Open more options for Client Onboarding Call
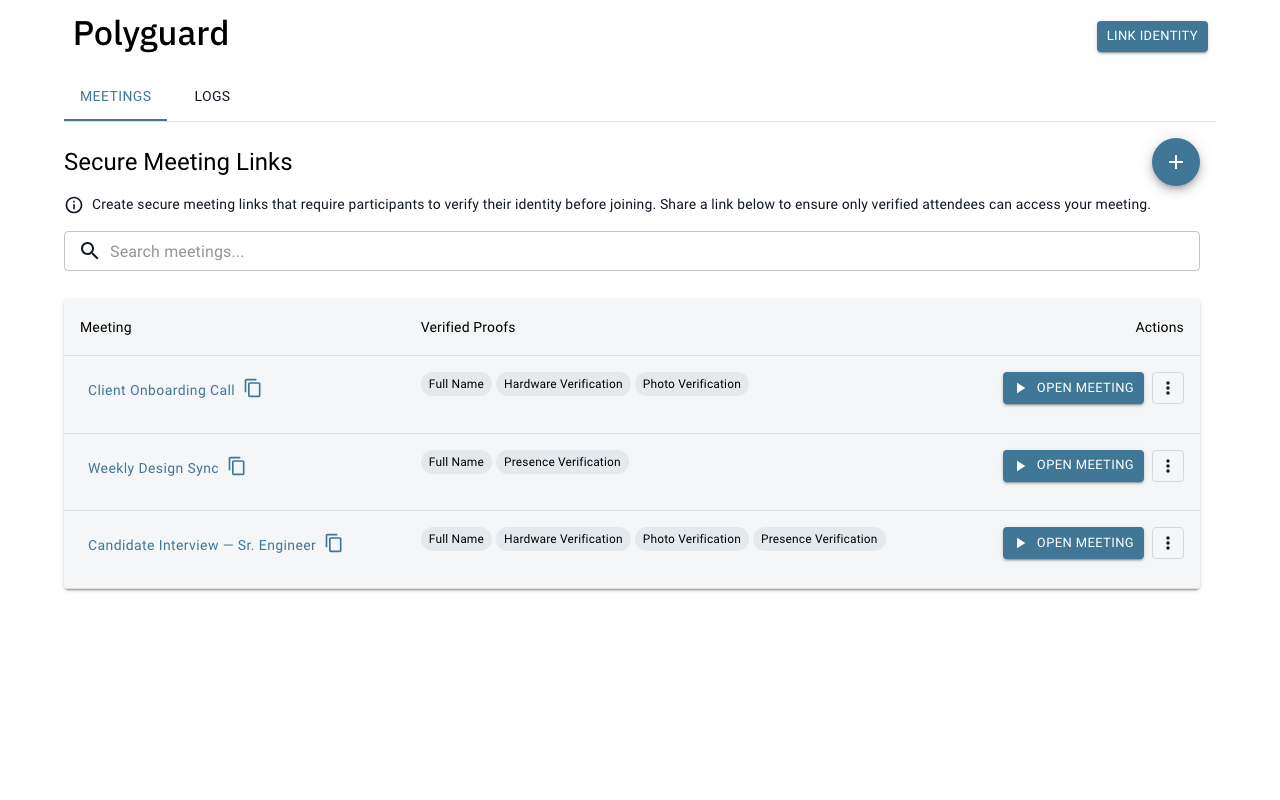 coord(1167,388)
